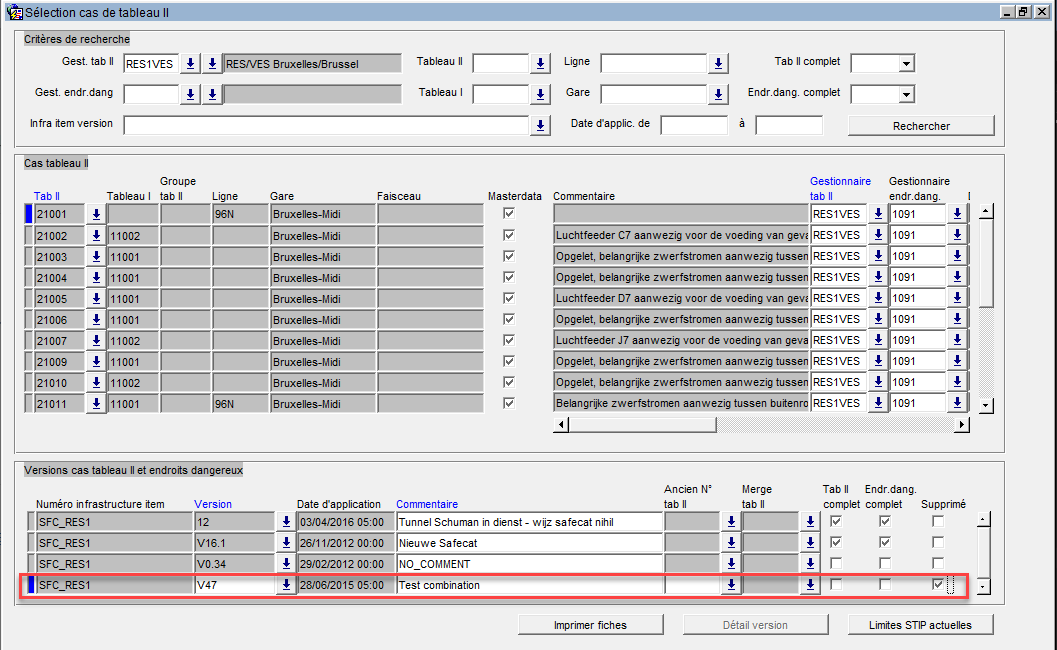This screenshot has height=650, width=1057.
Task: Click Limites STIP actuelles button
Action: point(920,625)
